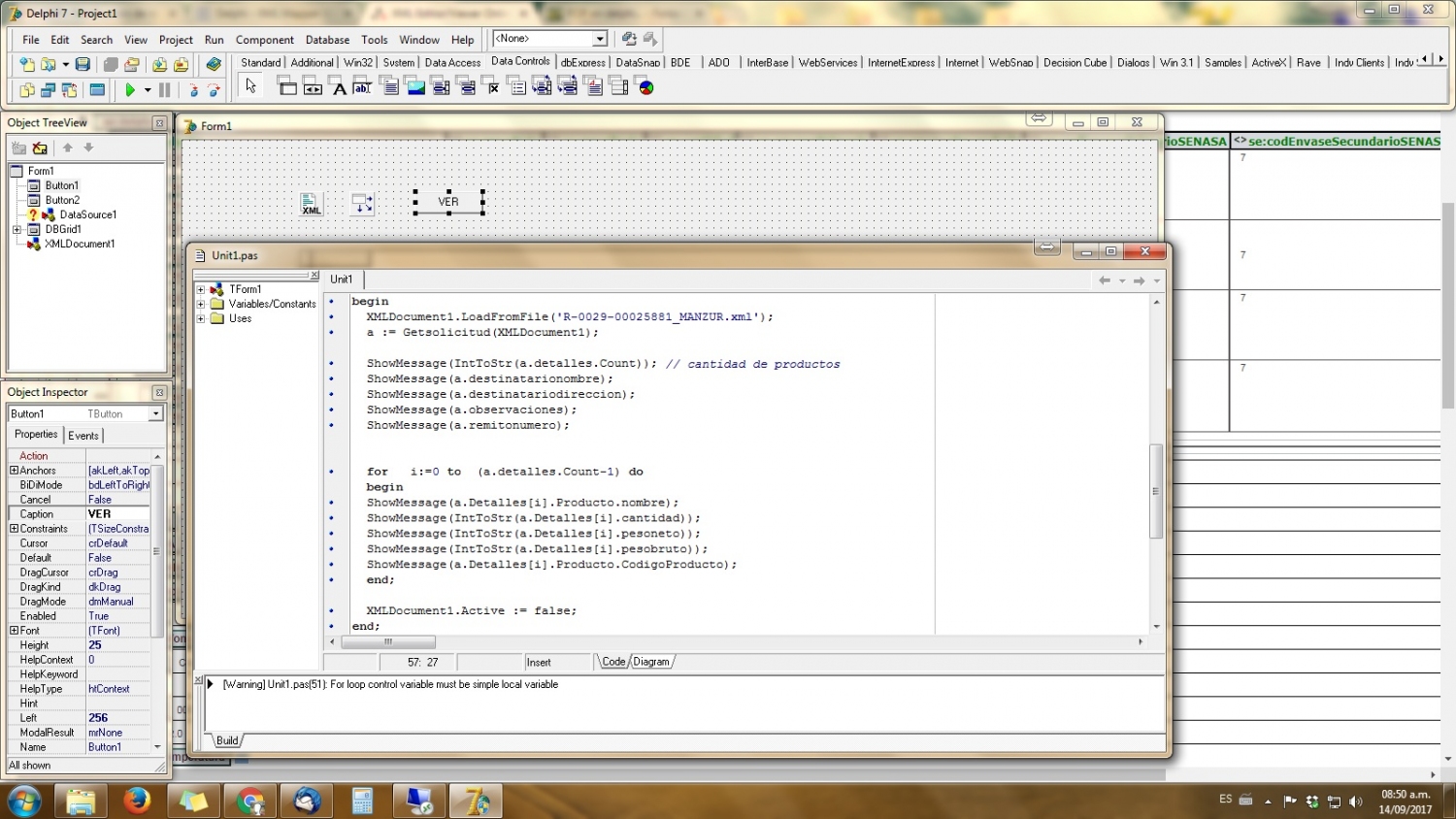Switch to the Events tab
Image resolution: width=1456 pixels, height=819 pixels.
tap(83, 436)
